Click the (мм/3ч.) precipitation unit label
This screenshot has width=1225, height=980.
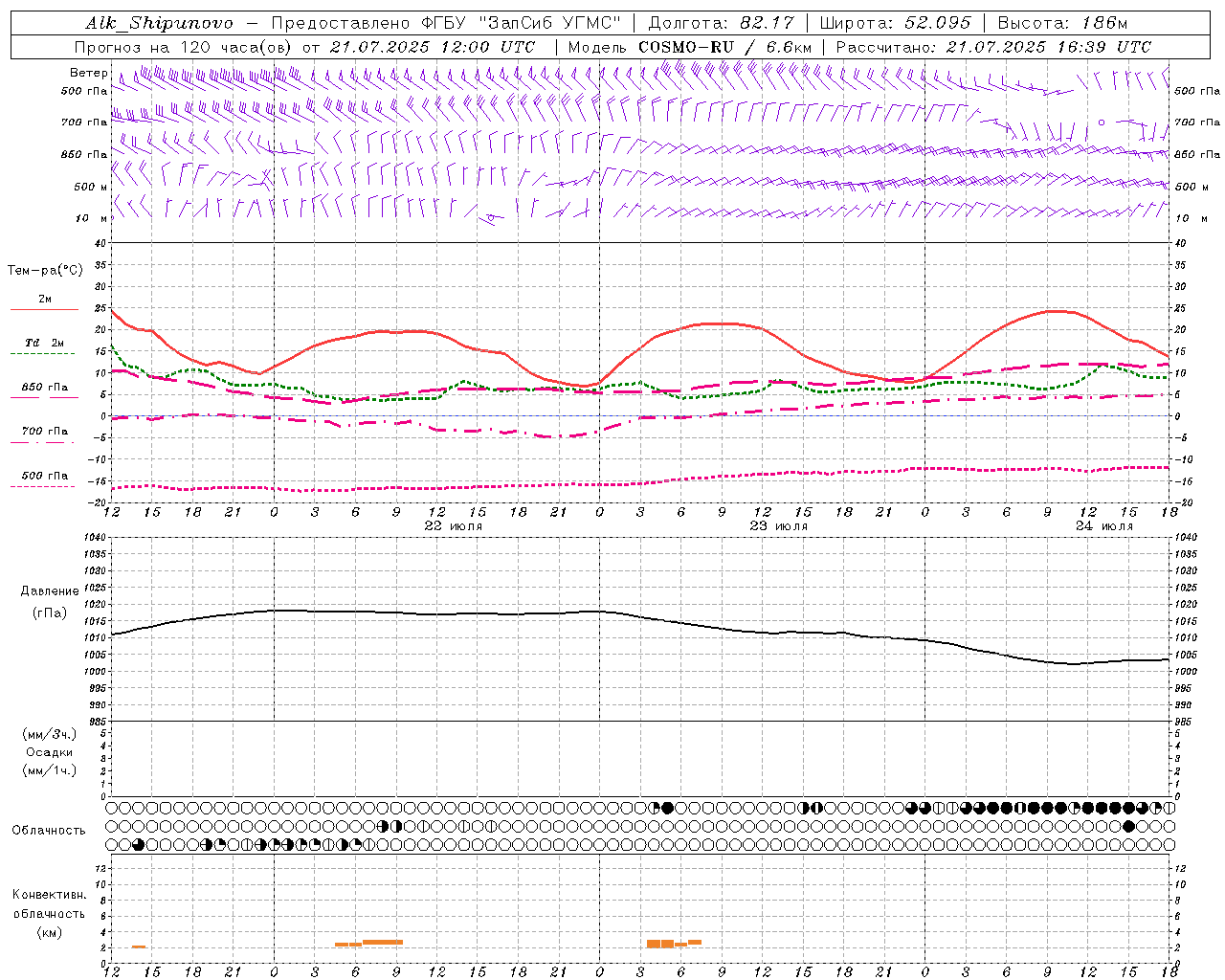point(50,734)
